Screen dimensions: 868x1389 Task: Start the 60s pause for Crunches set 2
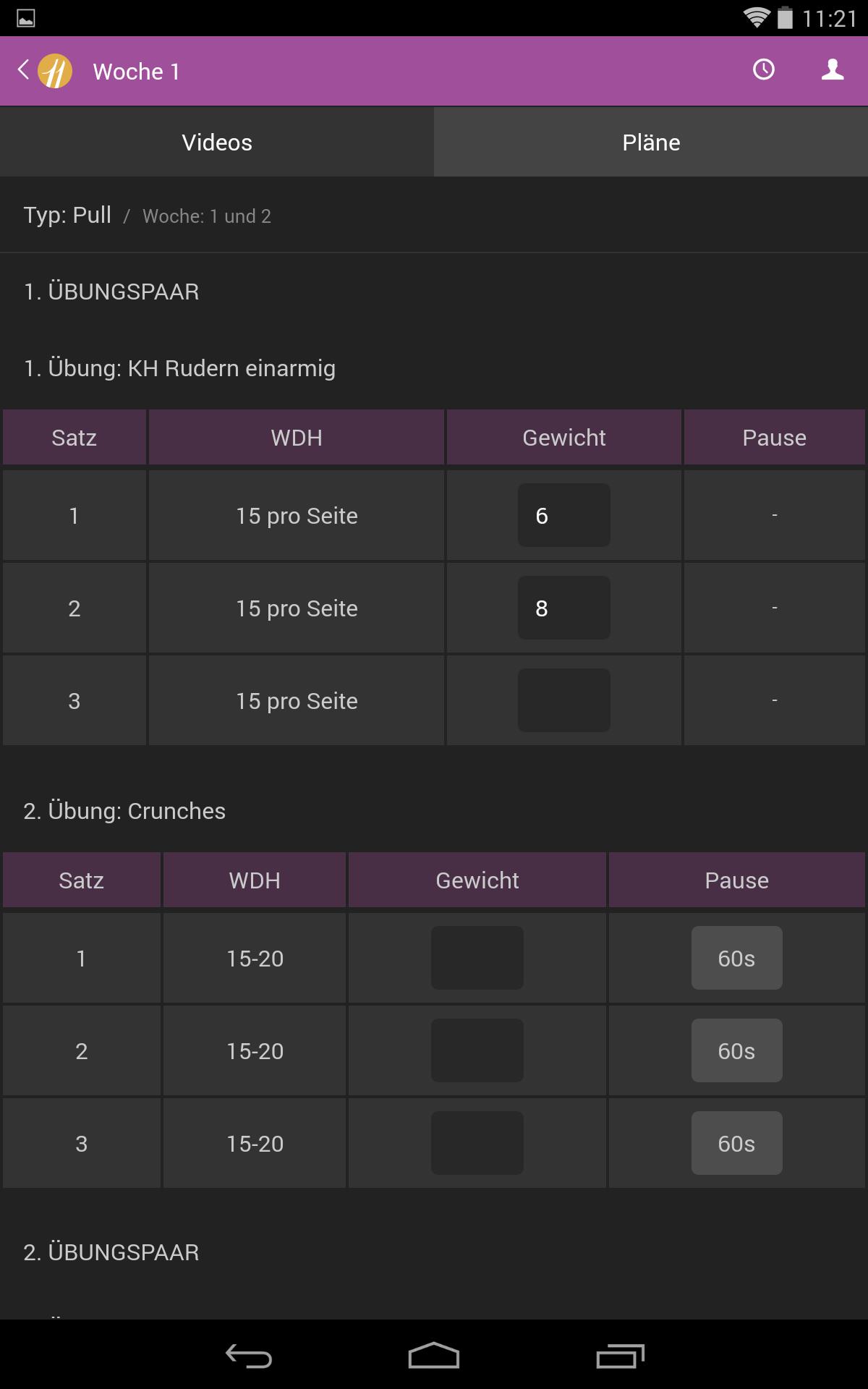(736, 1050)
